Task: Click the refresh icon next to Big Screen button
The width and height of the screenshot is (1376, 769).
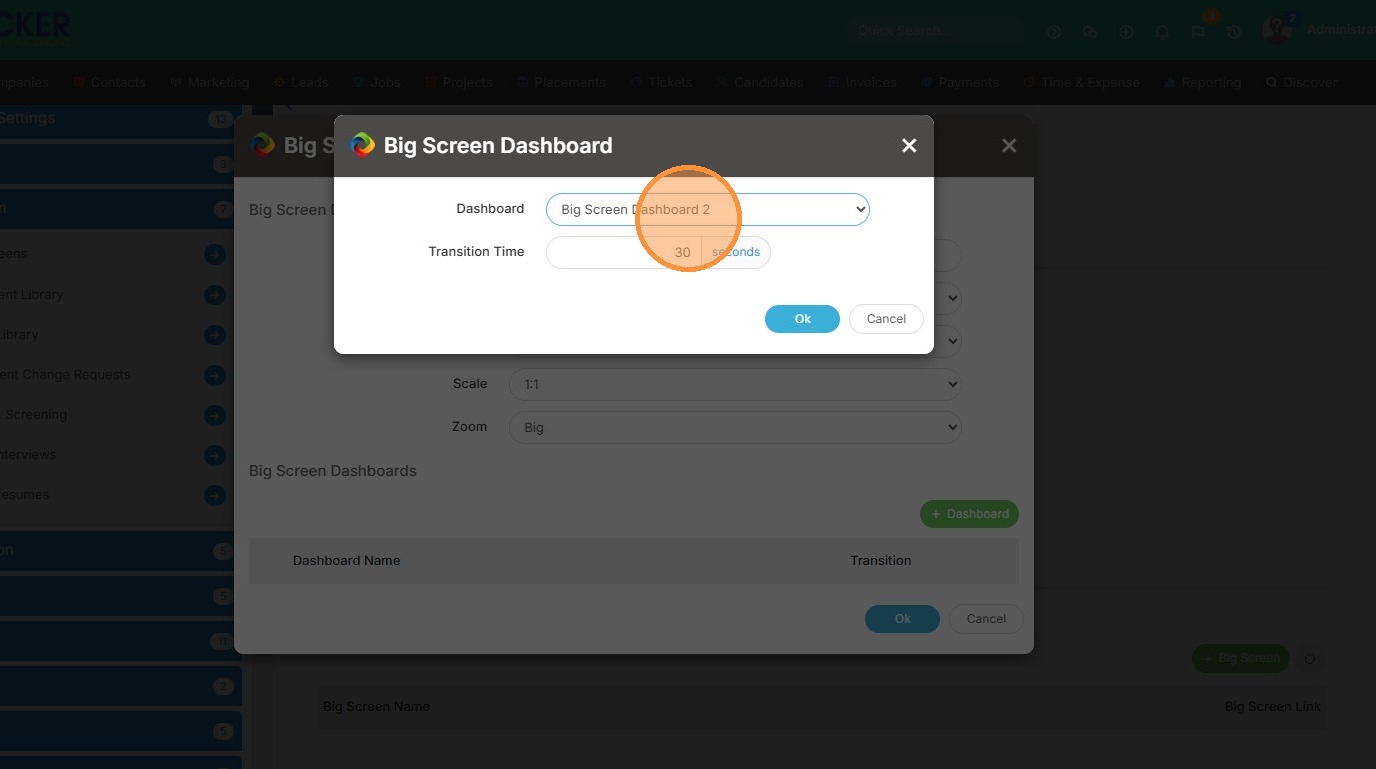Action: click(x=1310, y=659)
